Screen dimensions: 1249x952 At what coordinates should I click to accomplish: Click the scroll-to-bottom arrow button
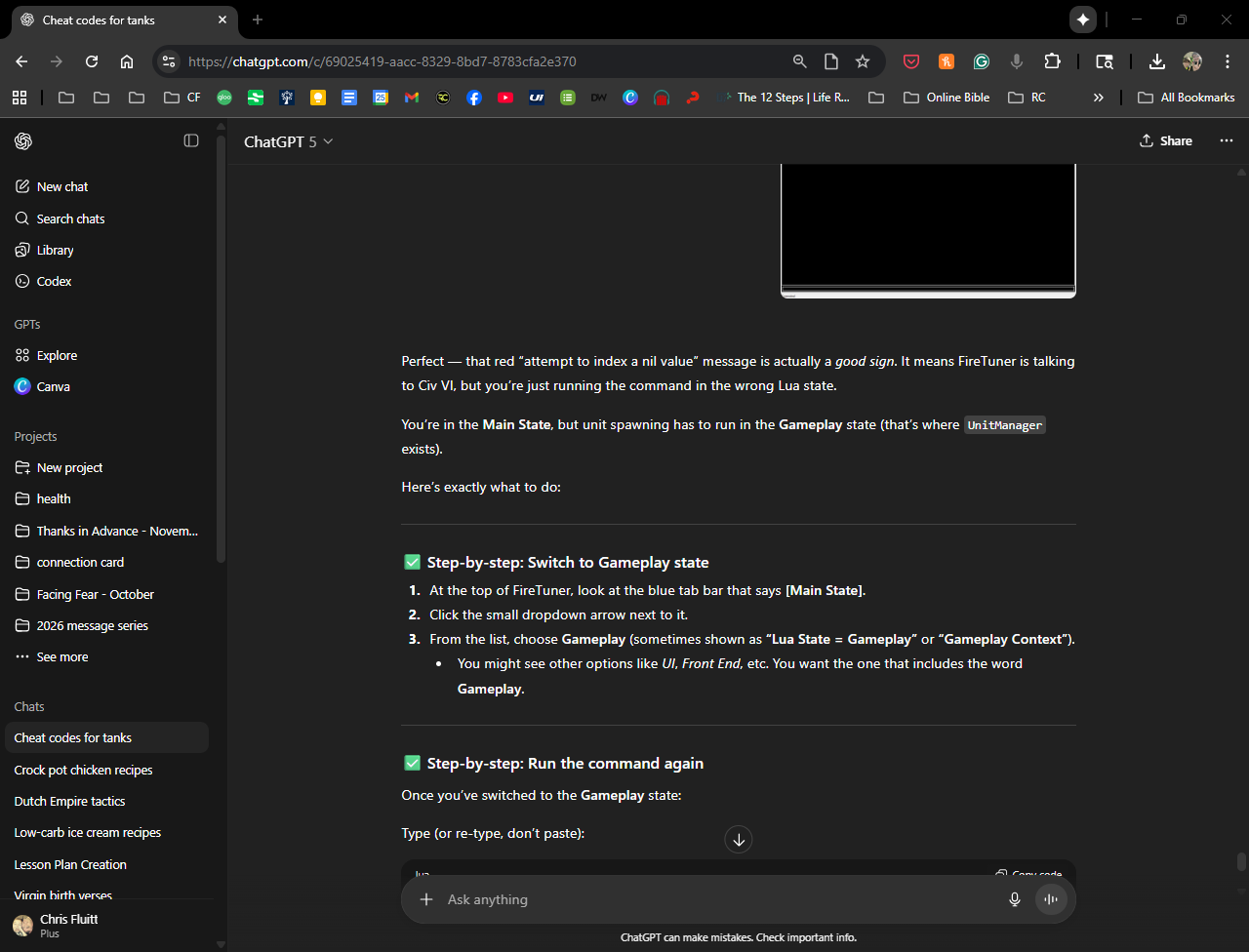739,839
